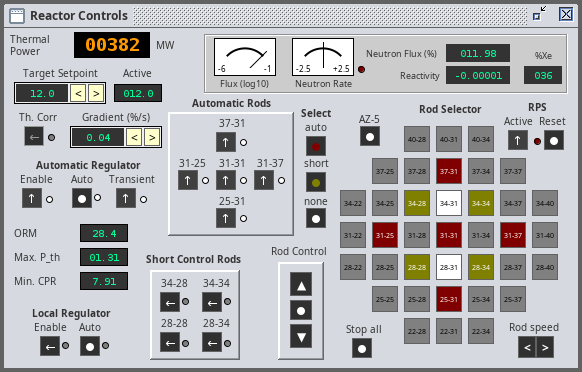Select red rod 31-31 in Rod Selector

click(449, 235)
